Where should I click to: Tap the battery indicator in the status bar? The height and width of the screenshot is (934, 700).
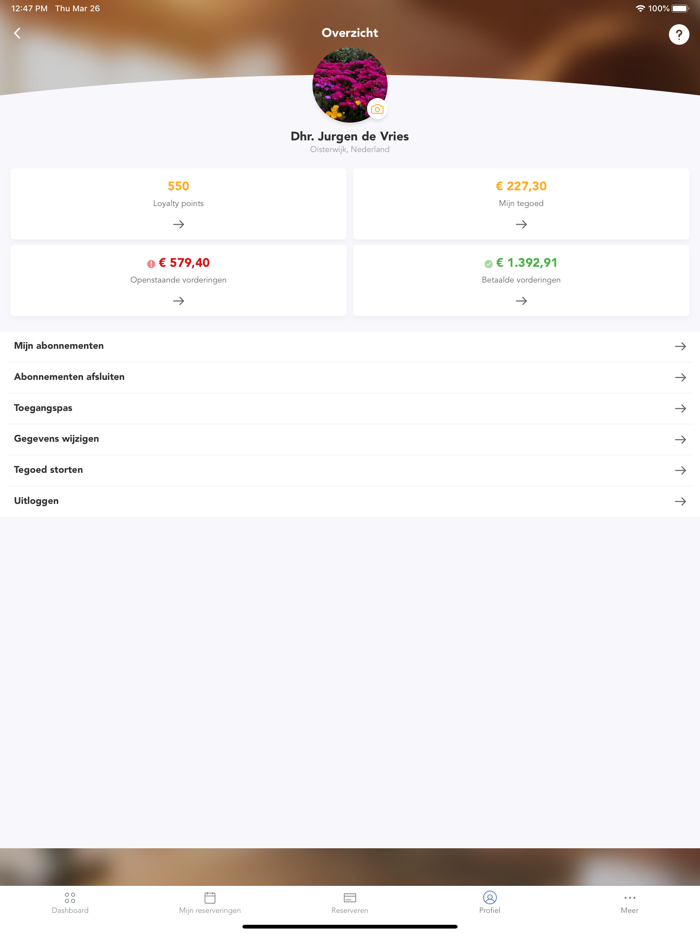click(x=683, y=9)
